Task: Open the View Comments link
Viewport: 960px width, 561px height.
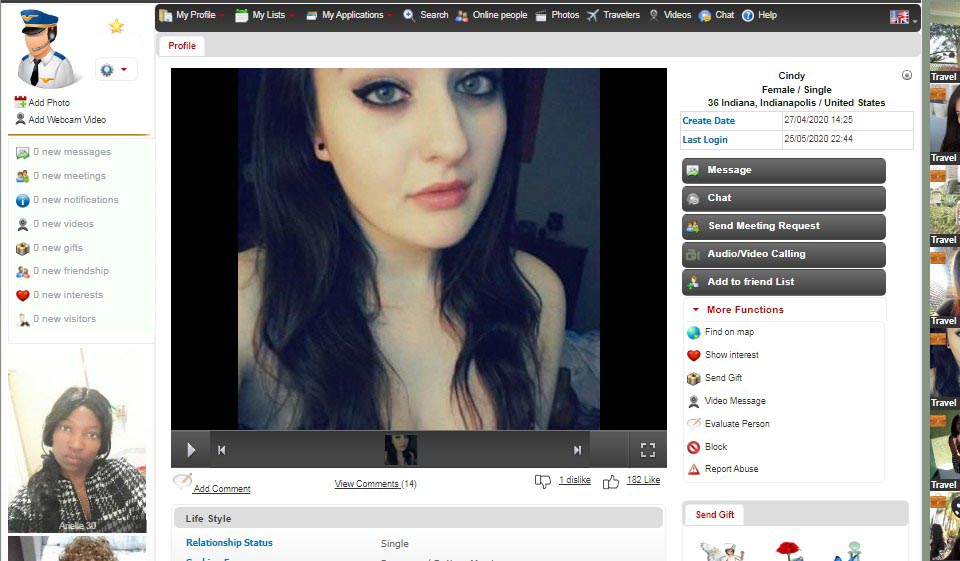Action: 375,484
